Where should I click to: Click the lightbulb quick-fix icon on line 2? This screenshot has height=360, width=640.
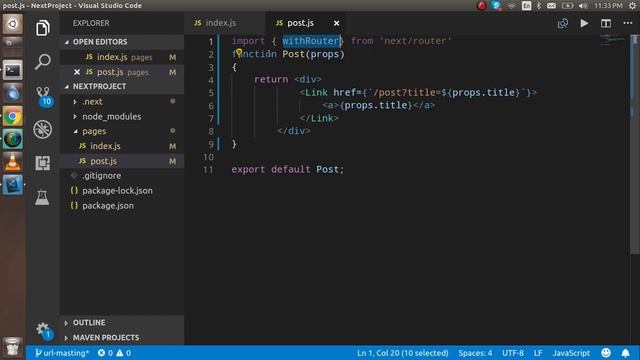tap(239, 52)
